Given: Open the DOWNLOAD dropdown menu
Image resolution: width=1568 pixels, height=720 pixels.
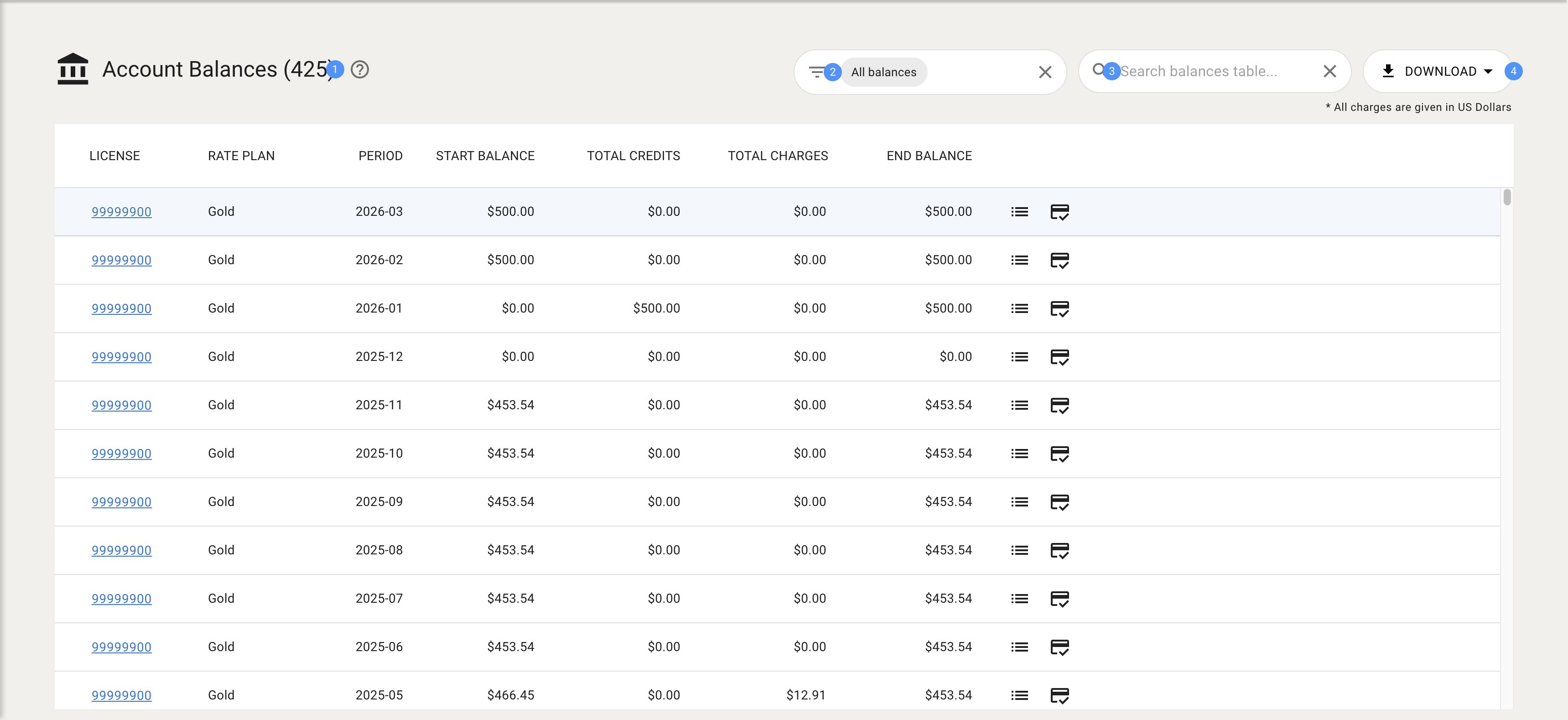Looking at the screenshot, I should (1438, 71).
